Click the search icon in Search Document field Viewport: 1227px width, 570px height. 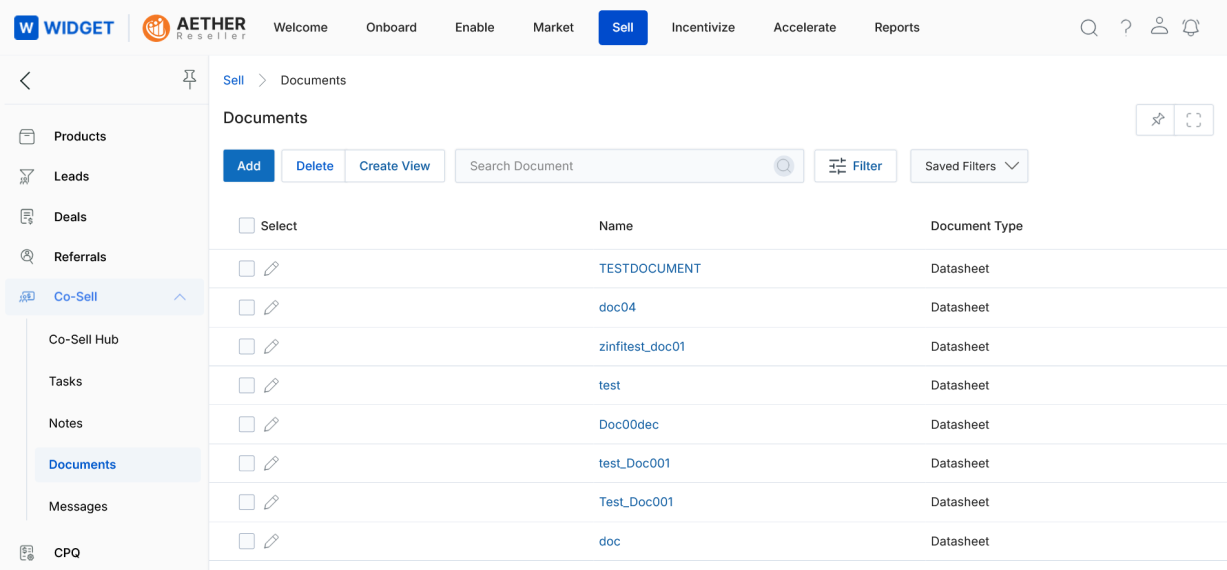click(x=784, y=166)
